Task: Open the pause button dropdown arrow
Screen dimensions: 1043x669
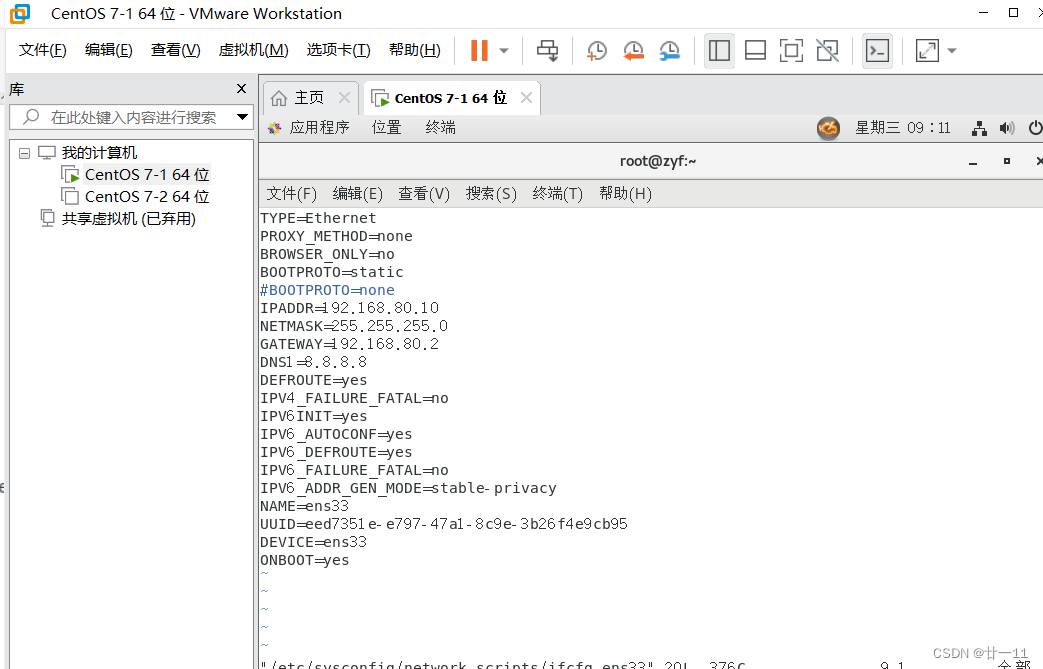Action: (503, 50)
